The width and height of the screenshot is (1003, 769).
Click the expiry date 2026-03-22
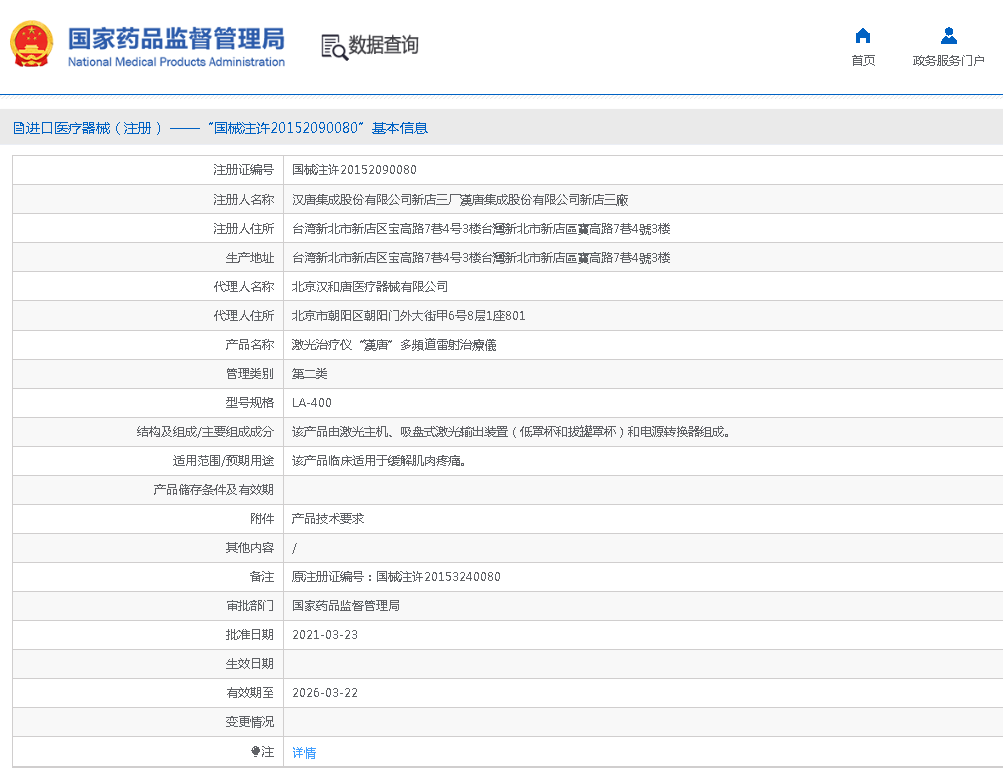click(x=324, y=693)
